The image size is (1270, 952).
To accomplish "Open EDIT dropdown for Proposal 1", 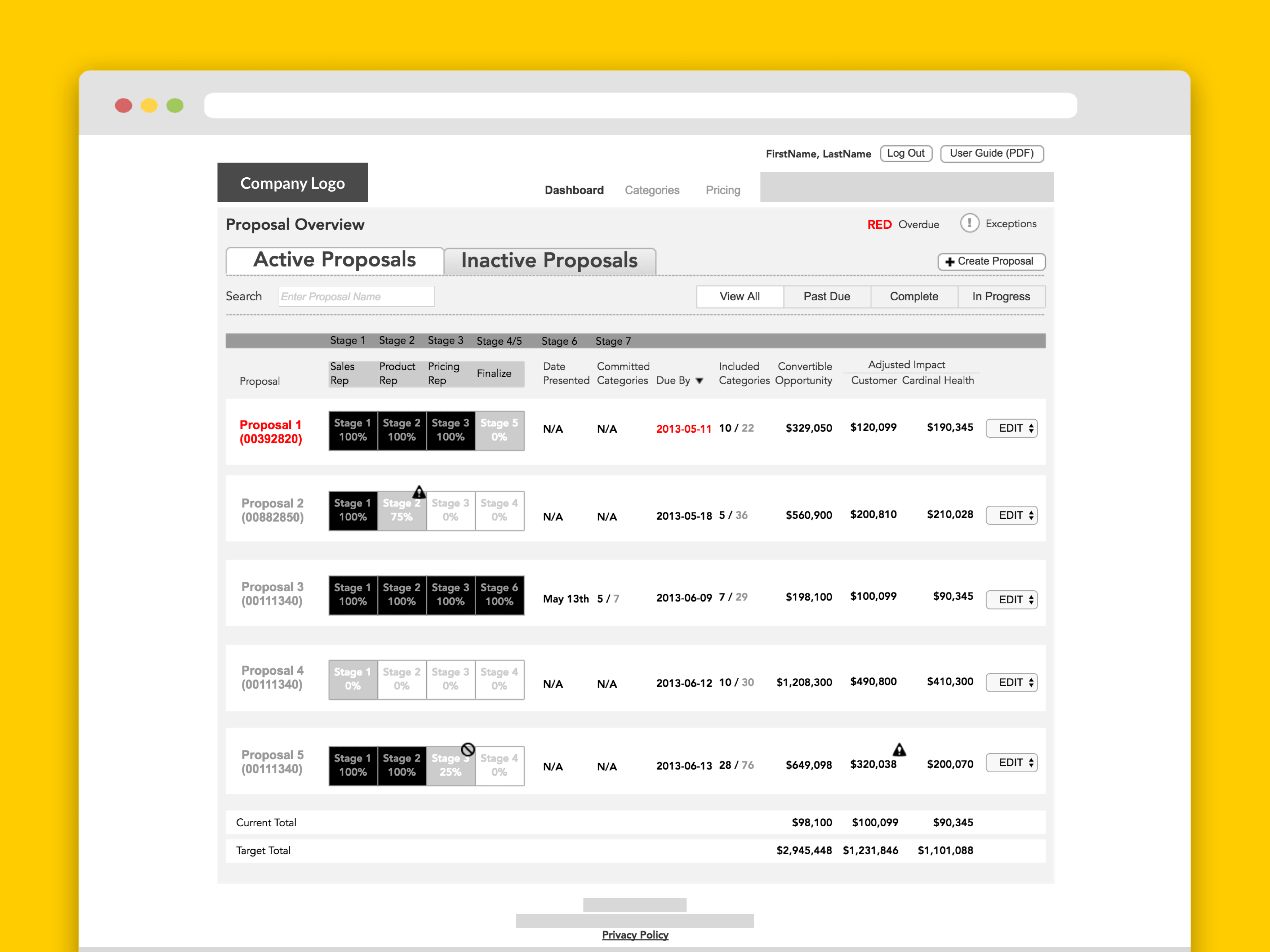I will pos(1011,428).
